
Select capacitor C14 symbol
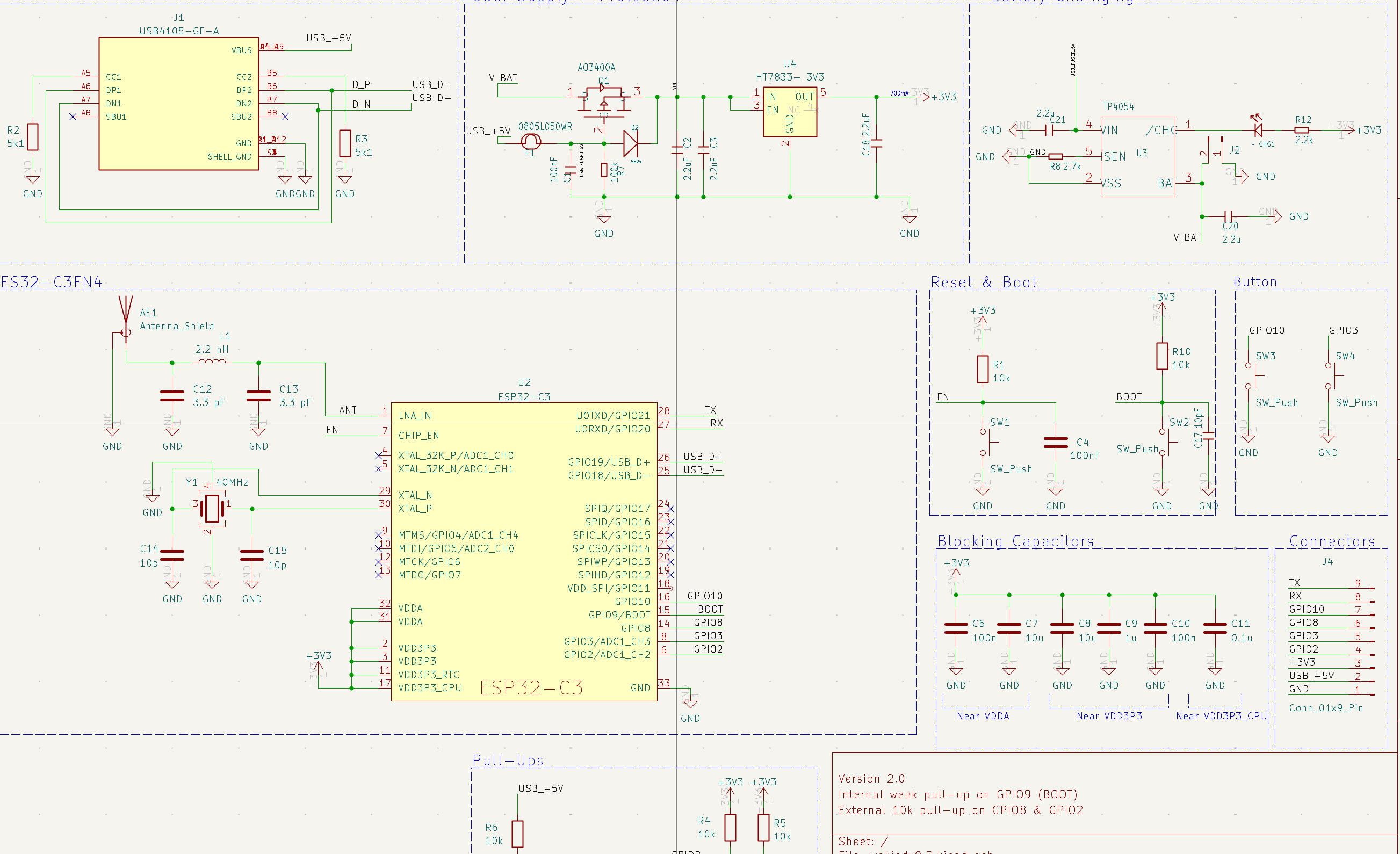tap(172, 555)
